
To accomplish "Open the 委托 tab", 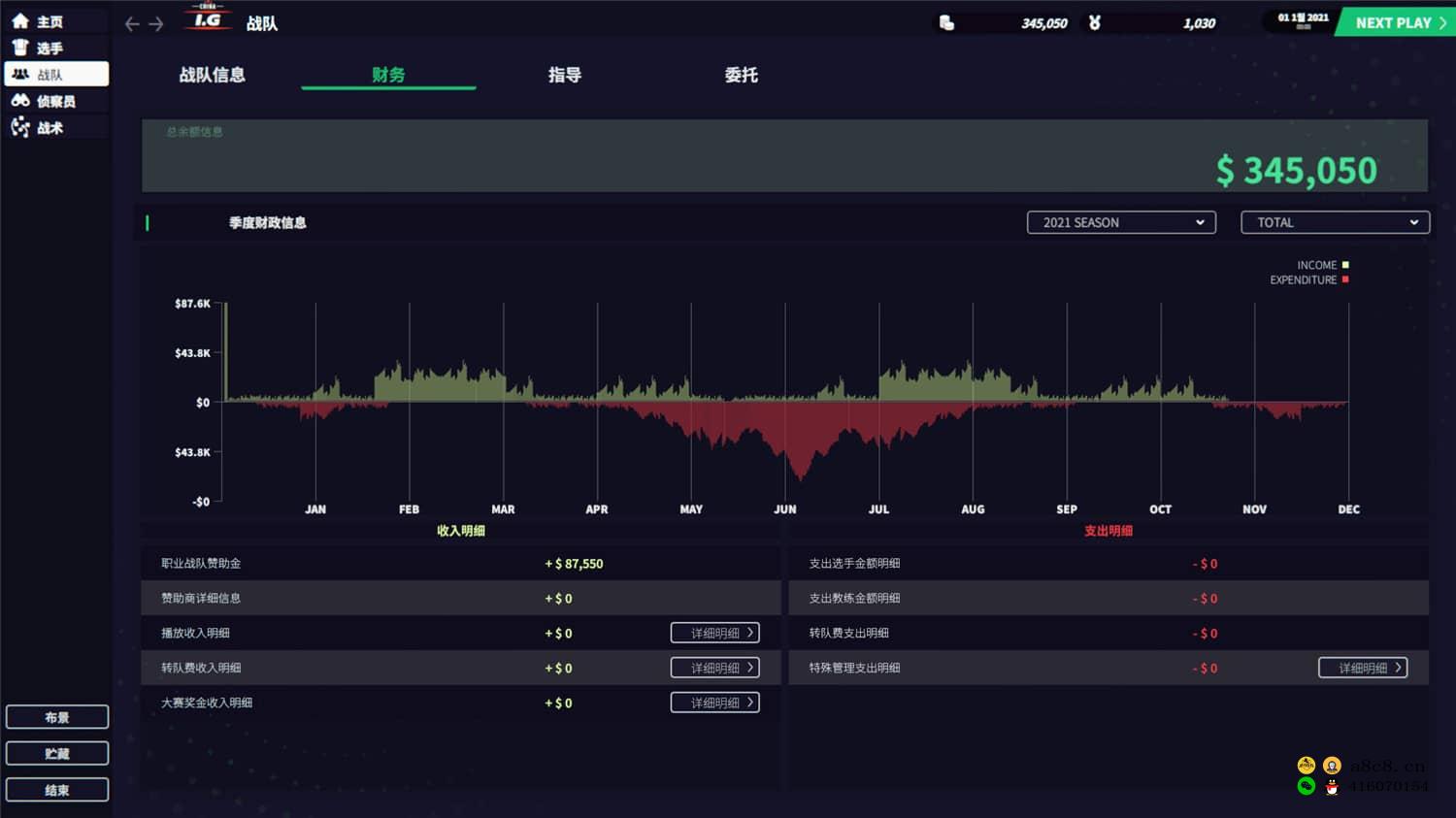I will 741,75.
